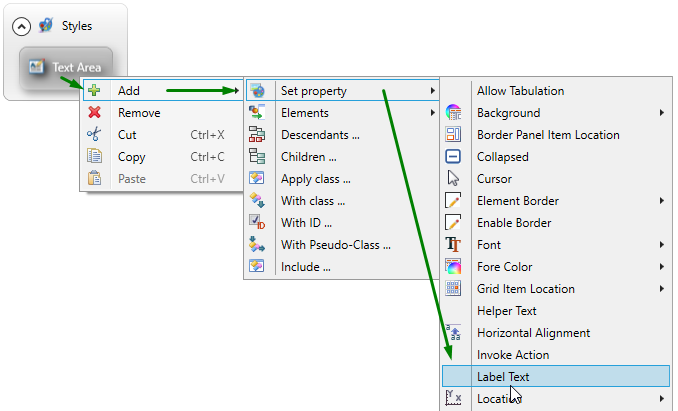This screenshot has height=411, width=678.
Task: Click the Horizontal Alignment icon
Action: tap(453, 333)
